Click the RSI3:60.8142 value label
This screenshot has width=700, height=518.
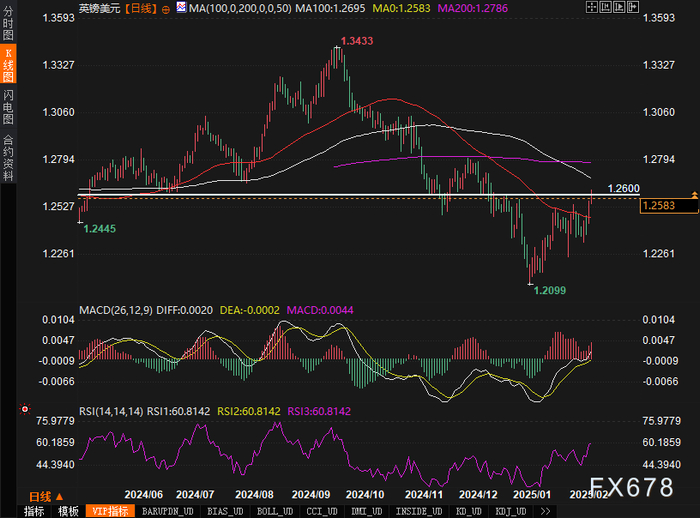pyautogui.click(x=319, y=411)
